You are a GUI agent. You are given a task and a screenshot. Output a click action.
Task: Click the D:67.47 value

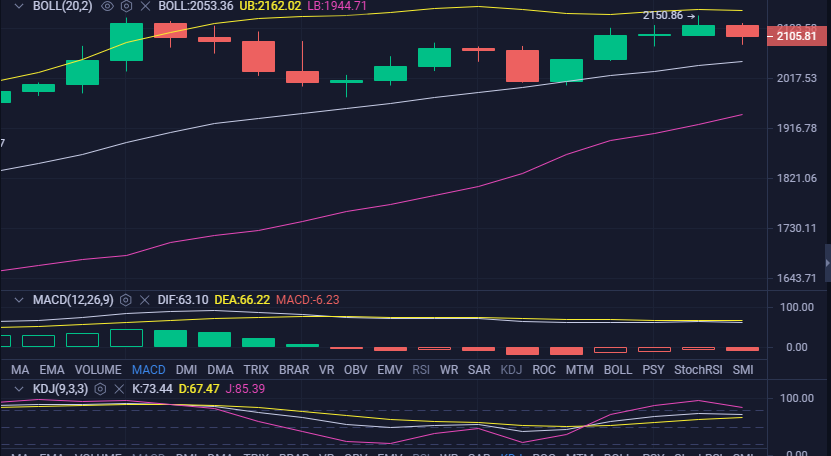199,389
